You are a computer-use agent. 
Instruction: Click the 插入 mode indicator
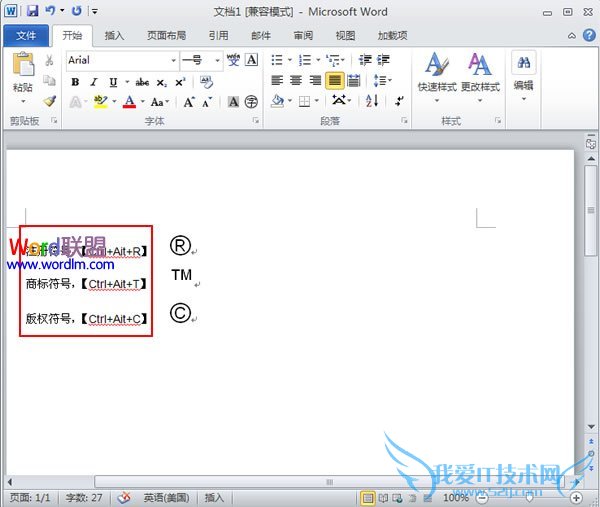coord(214,498)
